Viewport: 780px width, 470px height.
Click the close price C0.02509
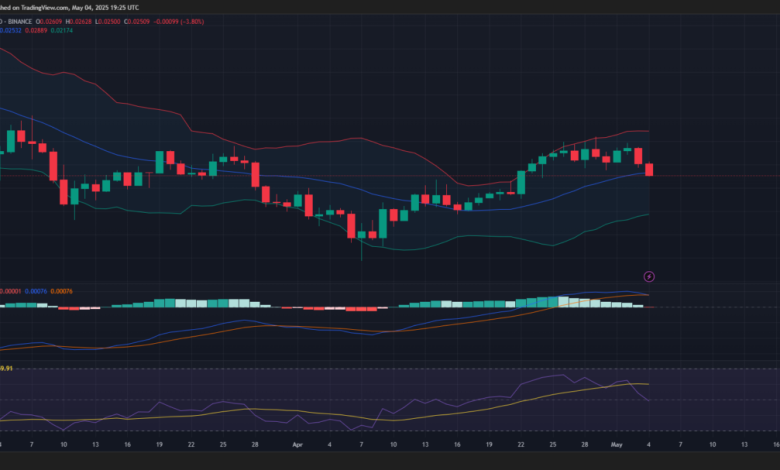tap(137, 22)
